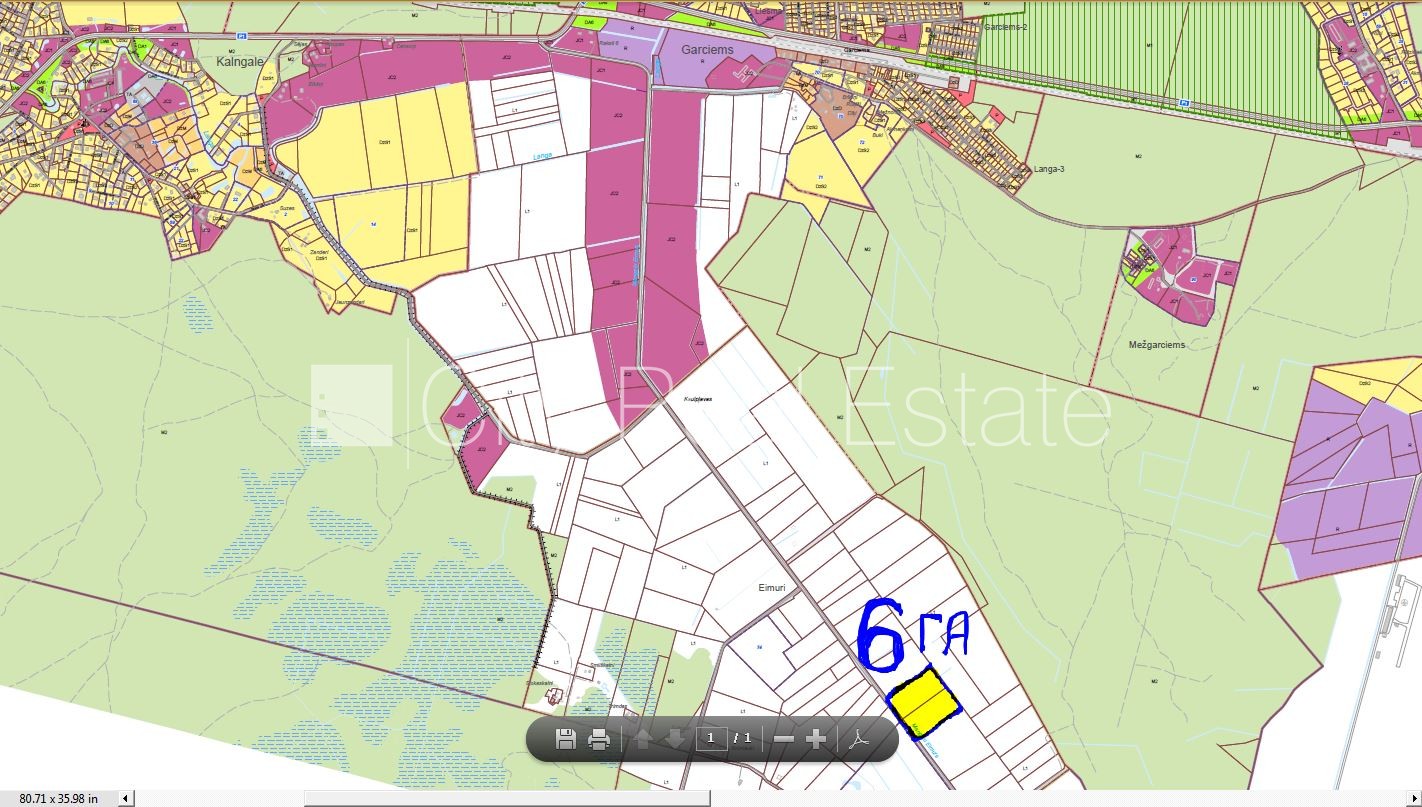Click the Save floppy disk icon
The height and width of the screenshot is (807, 1422).
pyautogui.click(x=565, y=739)
